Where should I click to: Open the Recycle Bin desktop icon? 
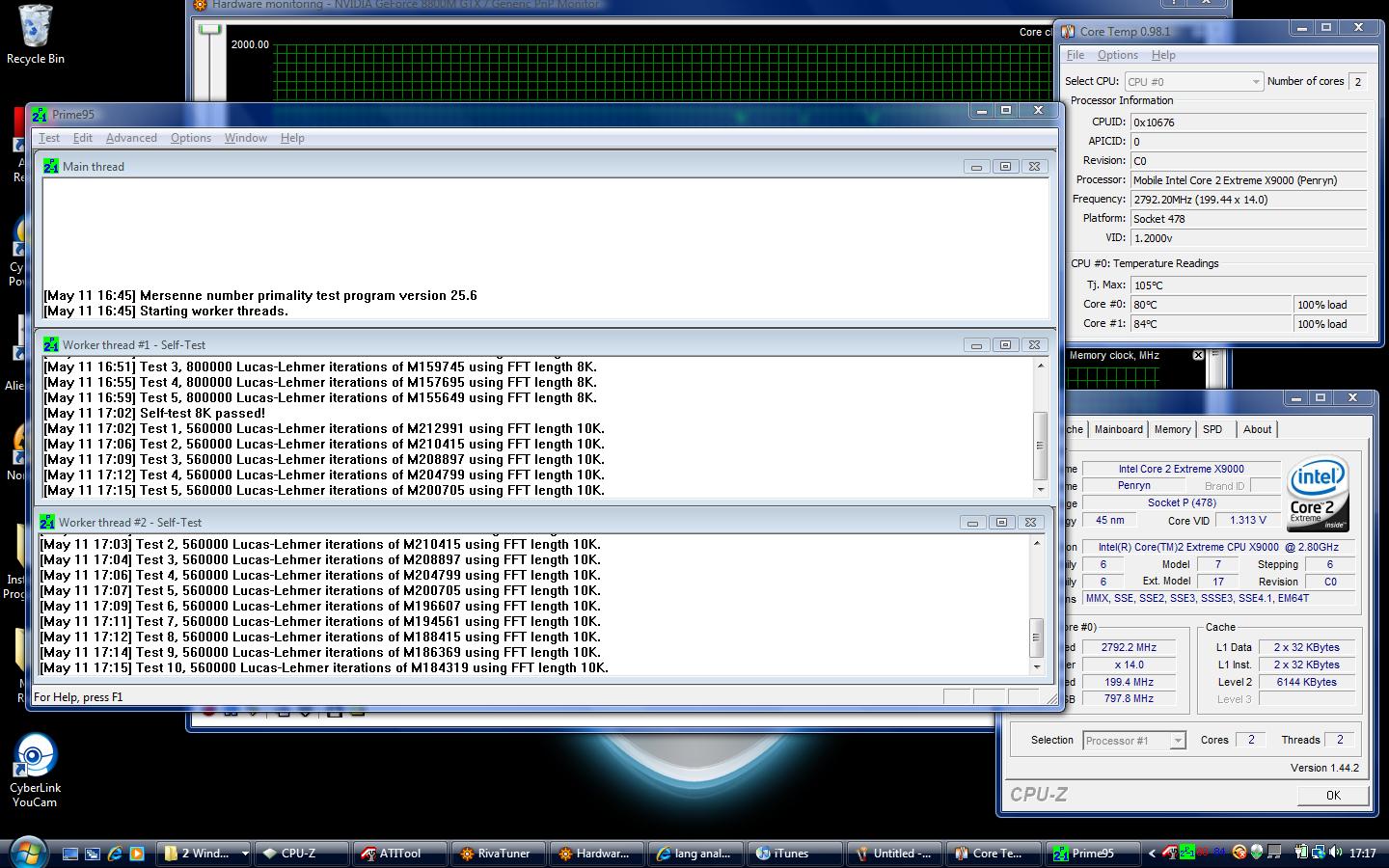(x=36, y=35)
